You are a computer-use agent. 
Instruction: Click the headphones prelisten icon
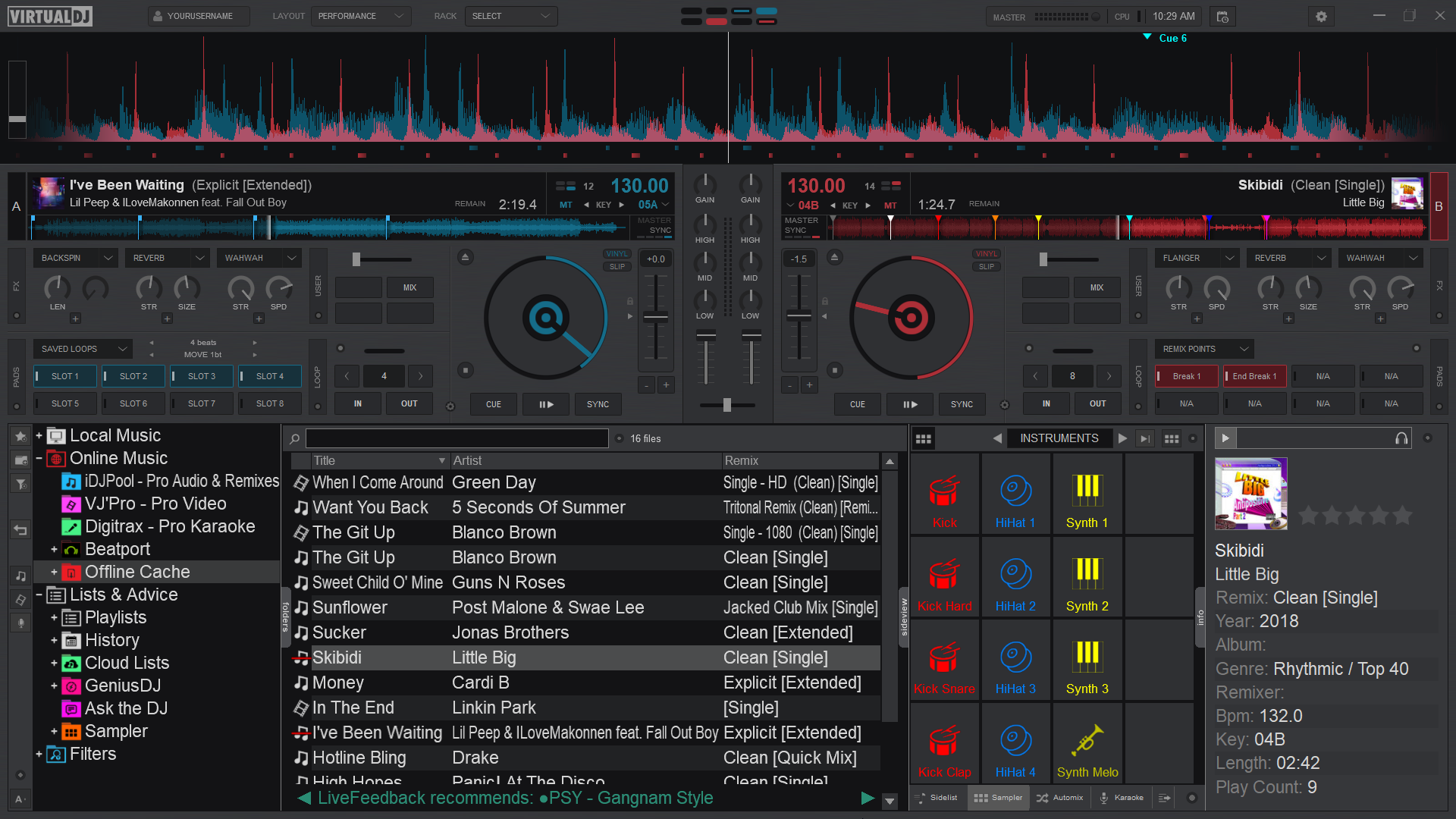click(x=1401, y=438)
